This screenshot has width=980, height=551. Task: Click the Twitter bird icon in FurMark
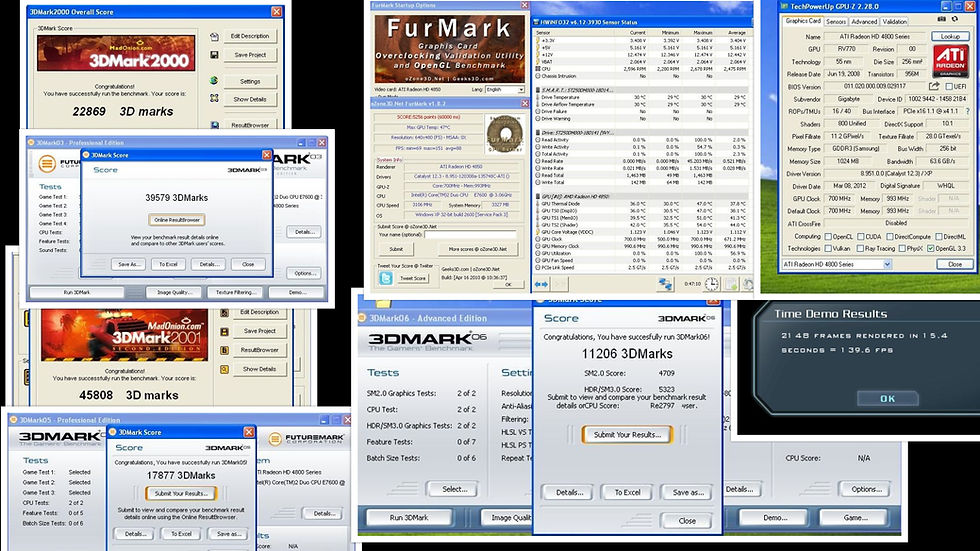tap(386, 278)
